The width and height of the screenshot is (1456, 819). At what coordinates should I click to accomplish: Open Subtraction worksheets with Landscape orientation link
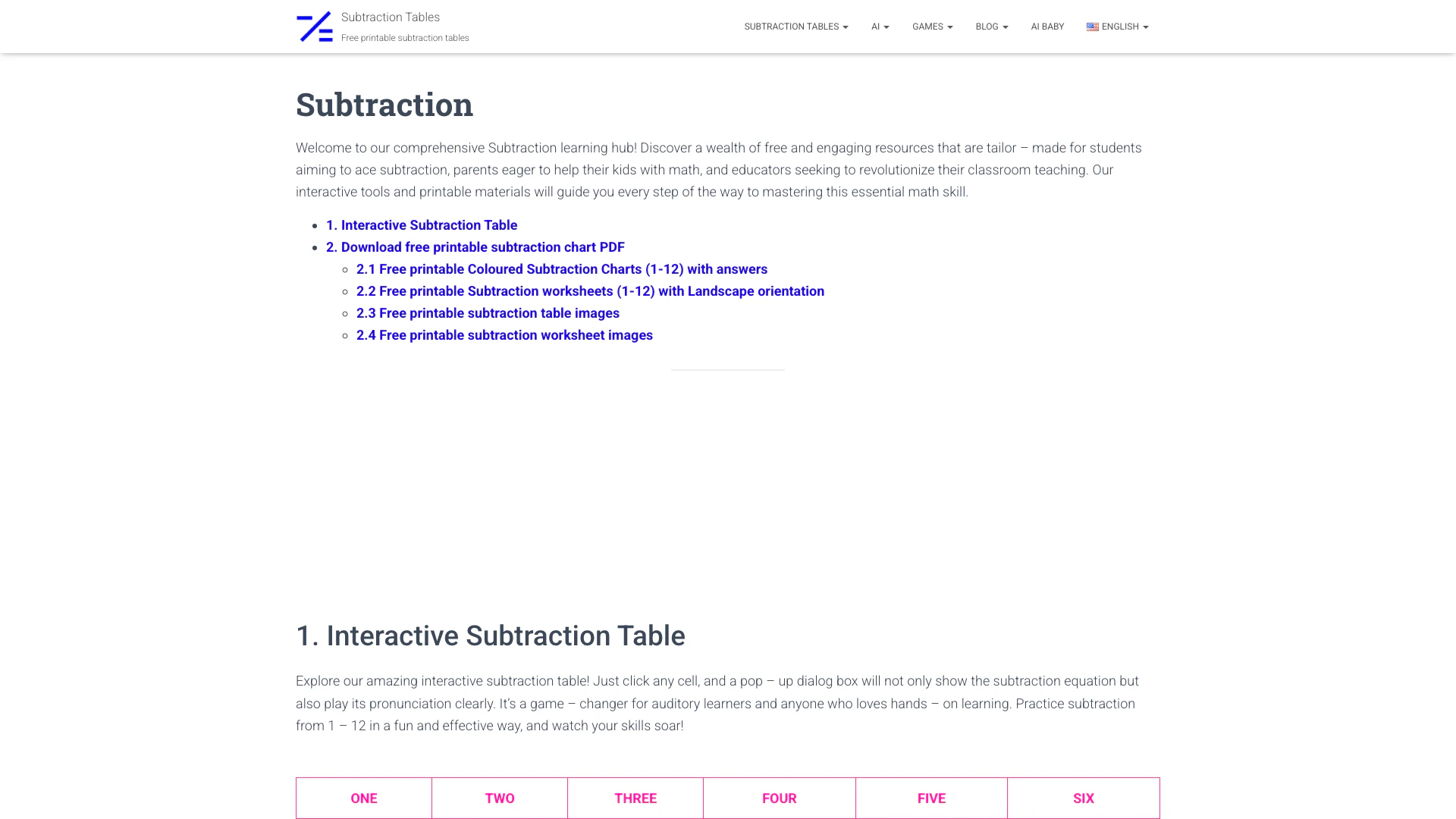point(590,291)
